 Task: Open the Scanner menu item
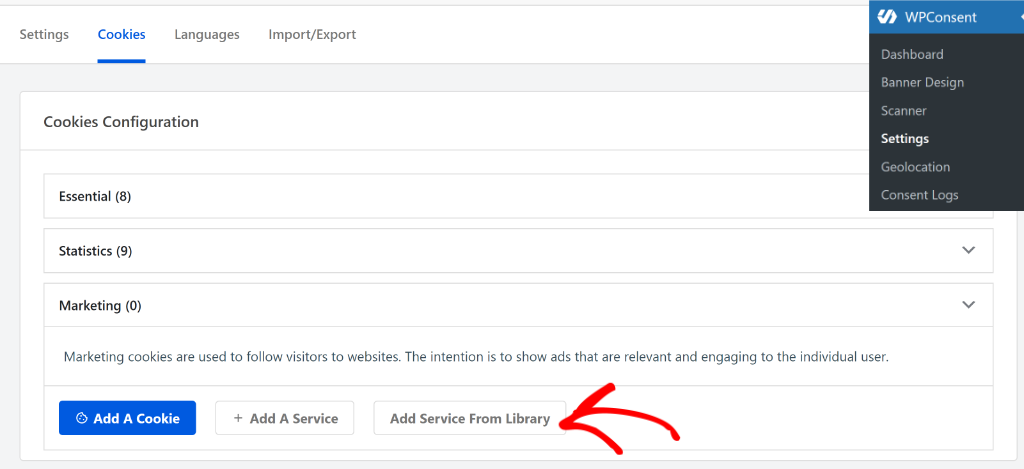[x=903, y=110]
